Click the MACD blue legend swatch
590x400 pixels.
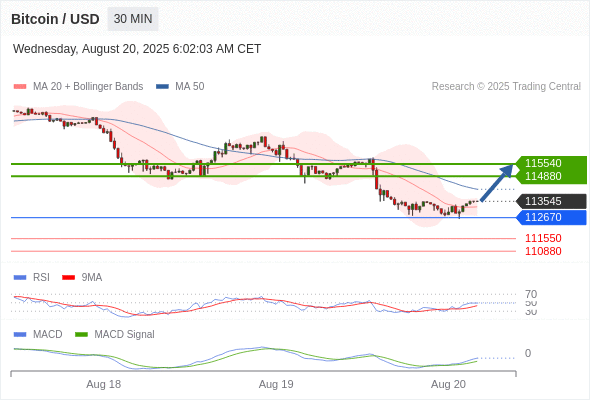pos(20,335)
